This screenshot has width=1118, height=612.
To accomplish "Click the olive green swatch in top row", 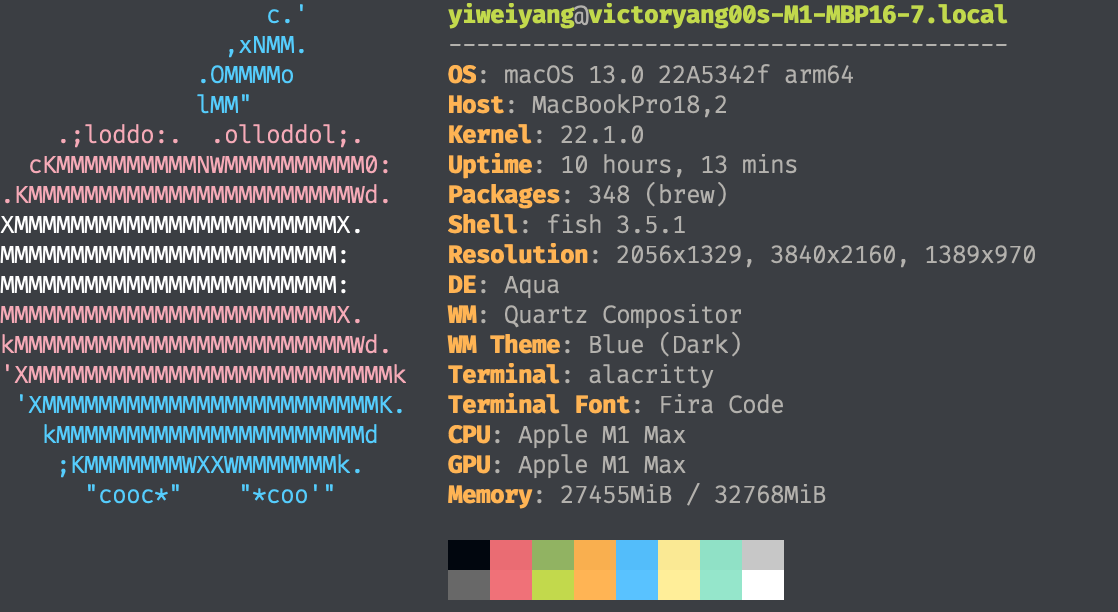I will pyautogui.click(x=553, y=555).
